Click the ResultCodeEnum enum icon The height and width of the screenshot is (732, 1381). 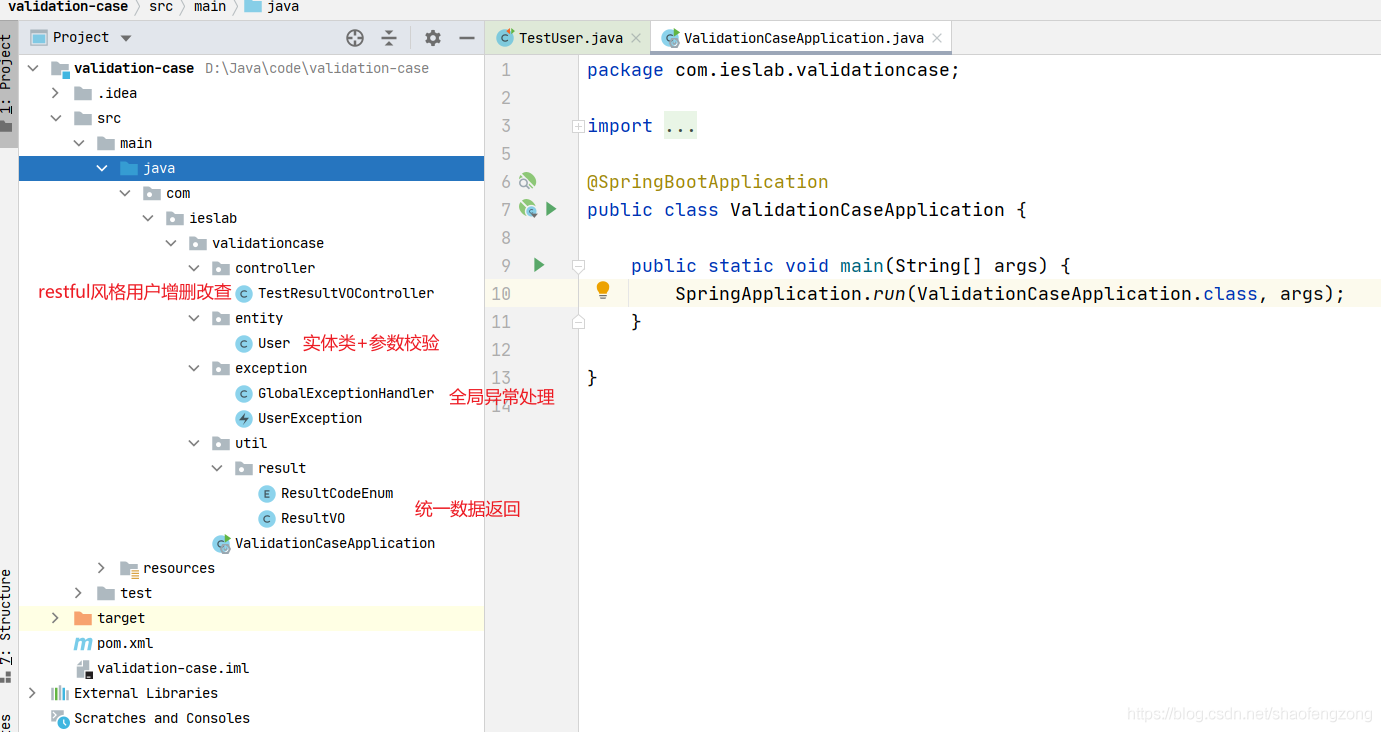click(x=266, y=493)
